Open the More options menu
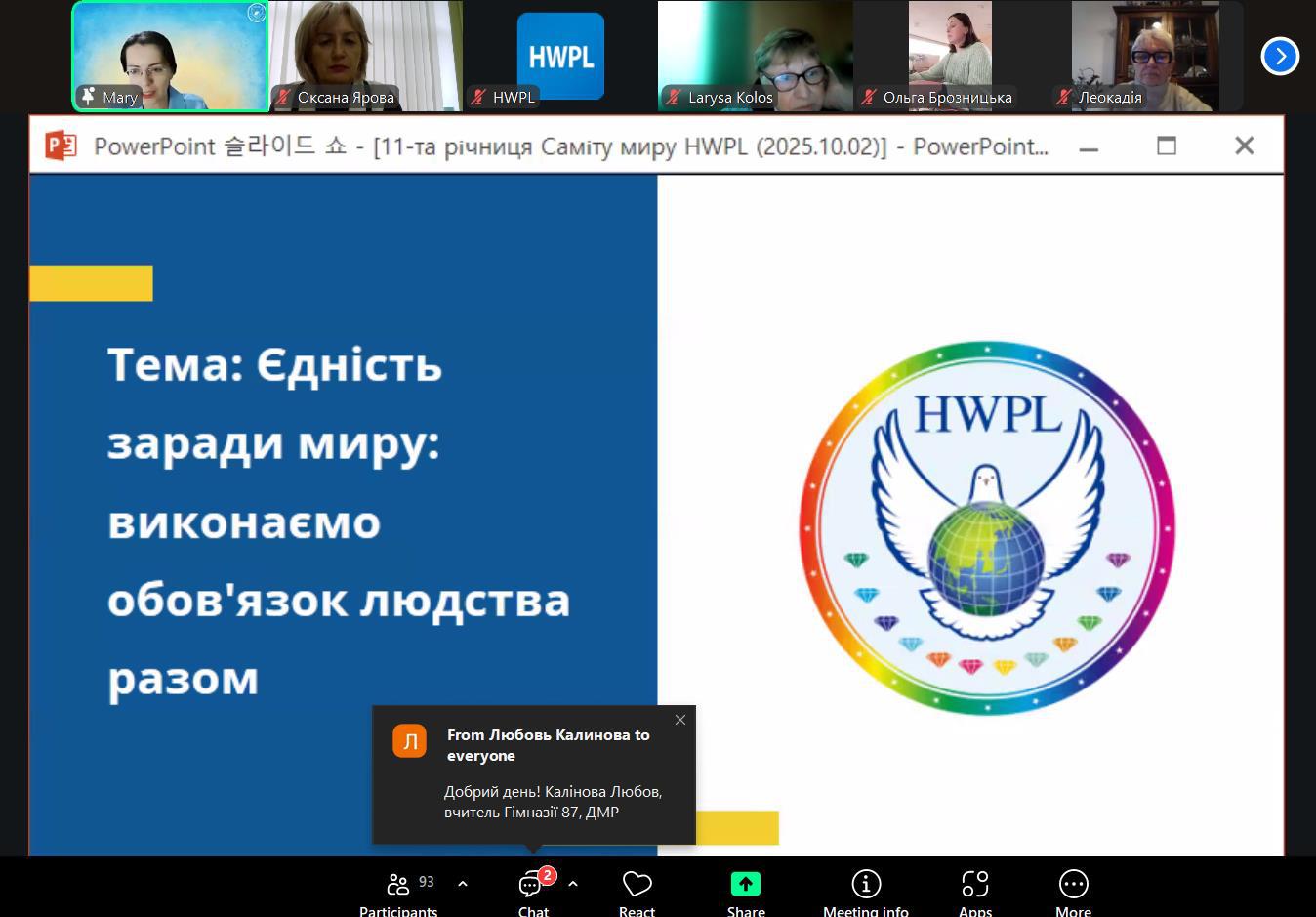1316x917 pixels. click(x=1073, y=891)
